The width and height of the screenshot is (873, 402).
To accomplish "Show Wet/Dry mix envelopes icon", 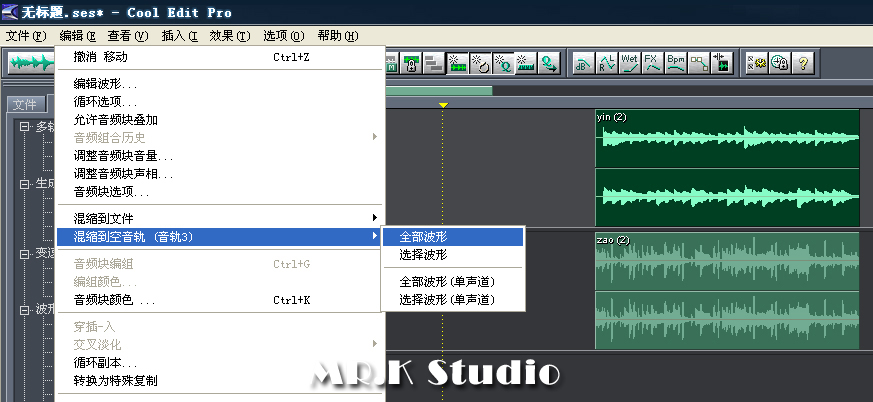I will 630,63.
